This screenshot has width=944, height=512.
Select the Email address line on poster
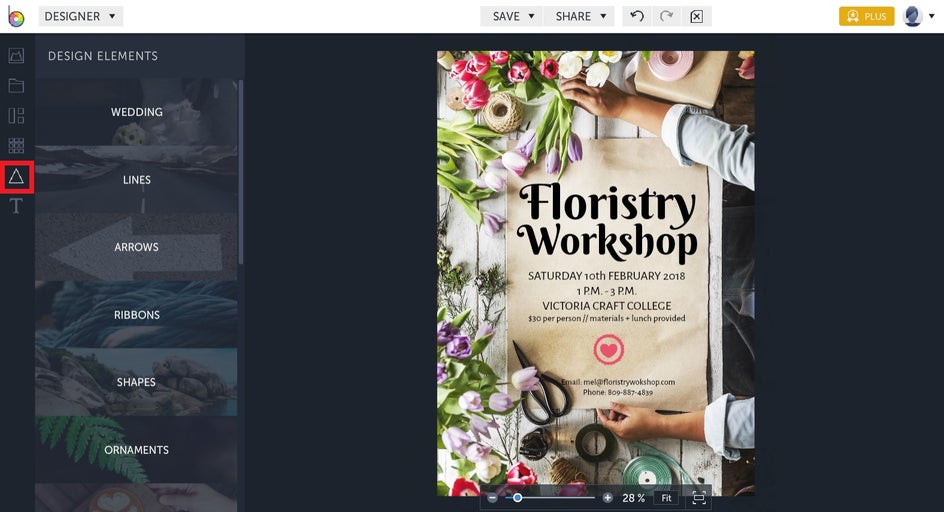618,382
